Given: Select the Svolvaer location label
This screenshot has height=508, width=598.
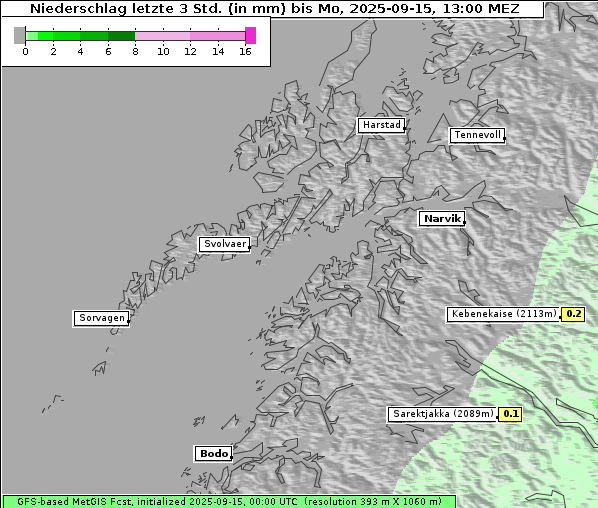Looking at the screenshot, I should [x=225, y=244].
